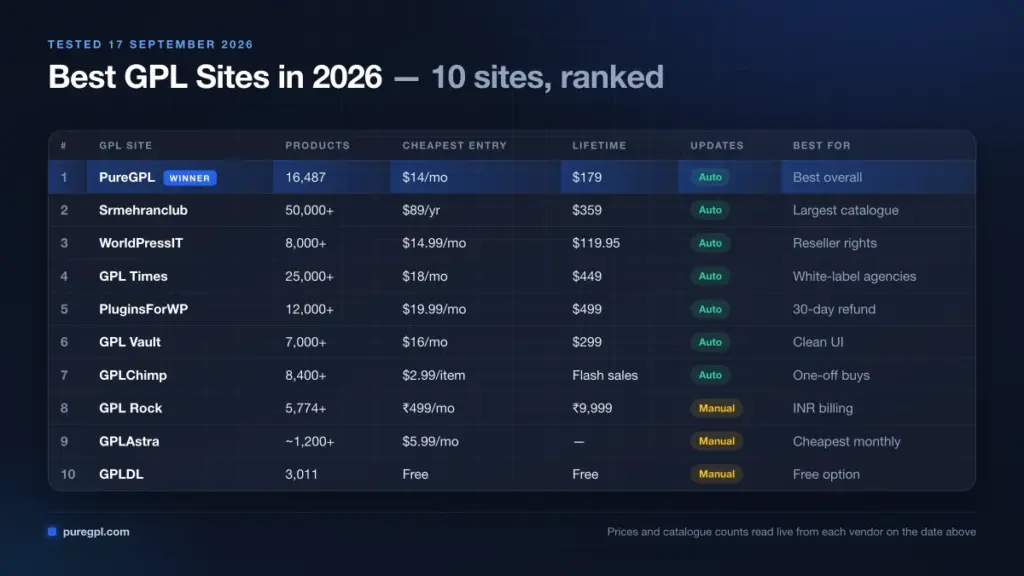Click the $449 lifetime price

point(587,276)
